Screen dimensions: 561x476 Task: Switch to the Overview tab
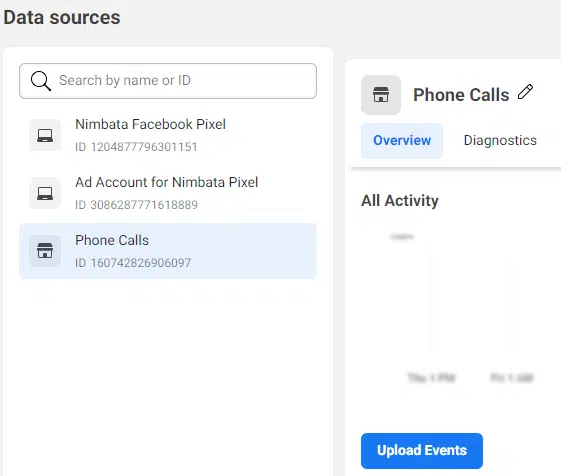[402, 141]
